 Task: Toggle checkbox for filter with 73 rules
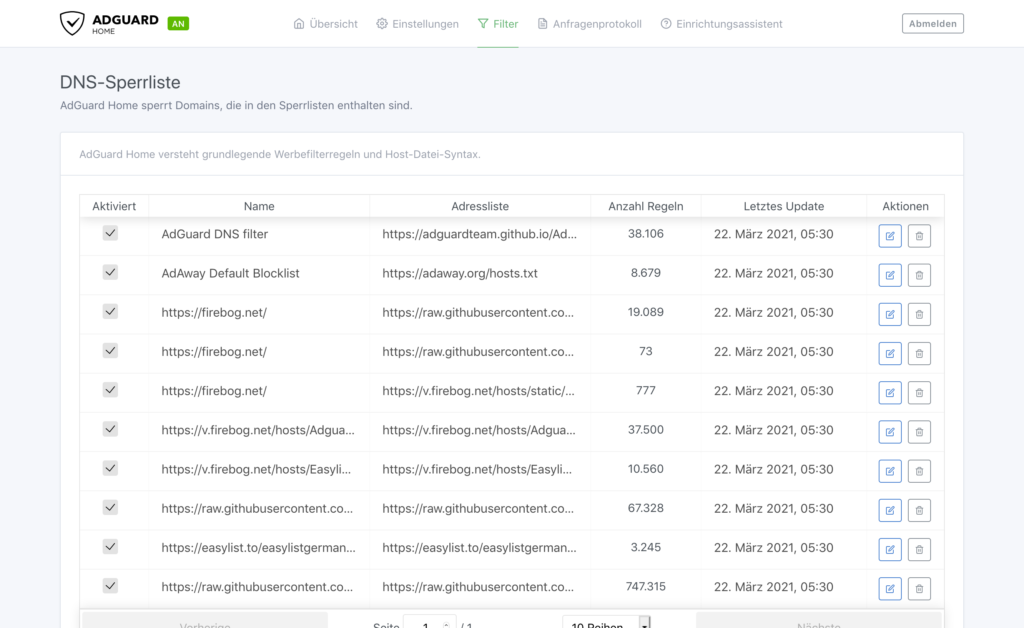110,351
